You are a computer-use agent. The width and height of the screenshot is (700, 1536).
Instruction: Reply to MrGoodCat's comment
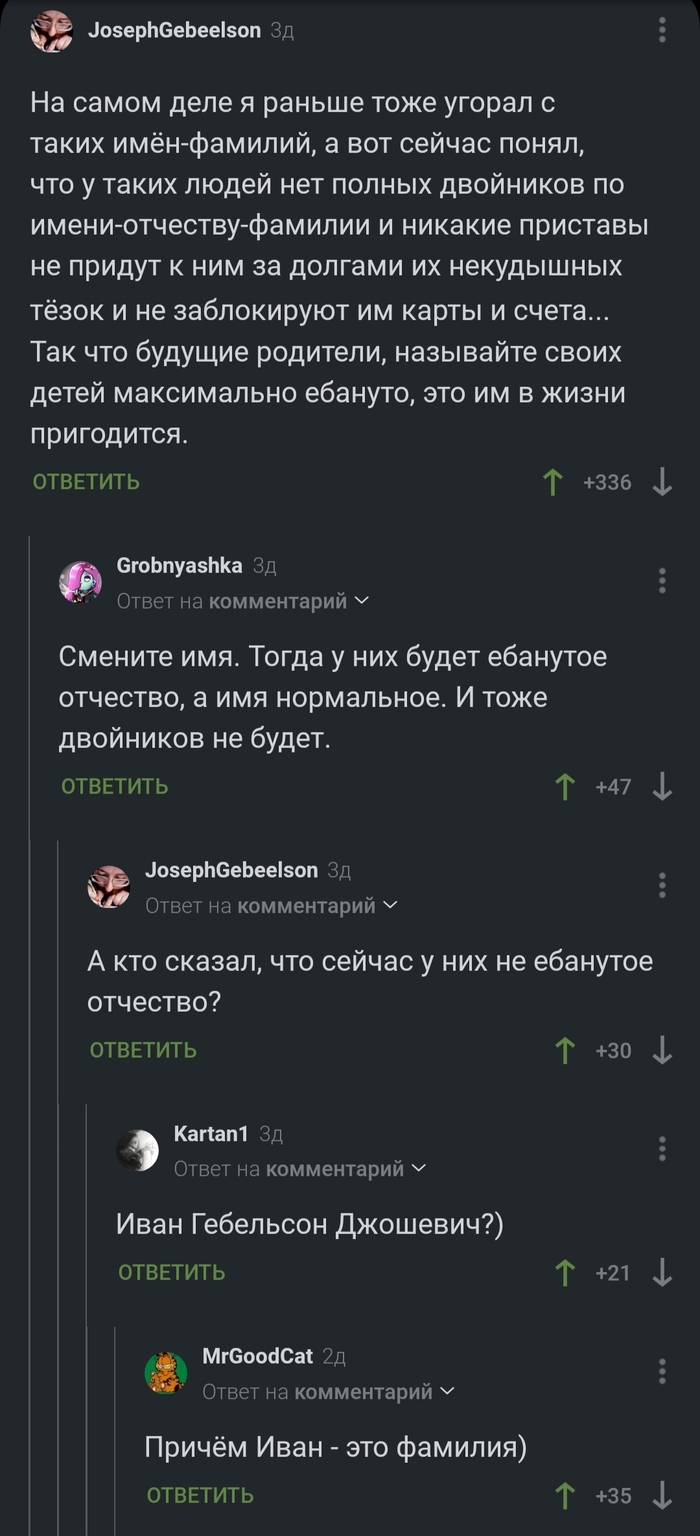(198, 1496)
